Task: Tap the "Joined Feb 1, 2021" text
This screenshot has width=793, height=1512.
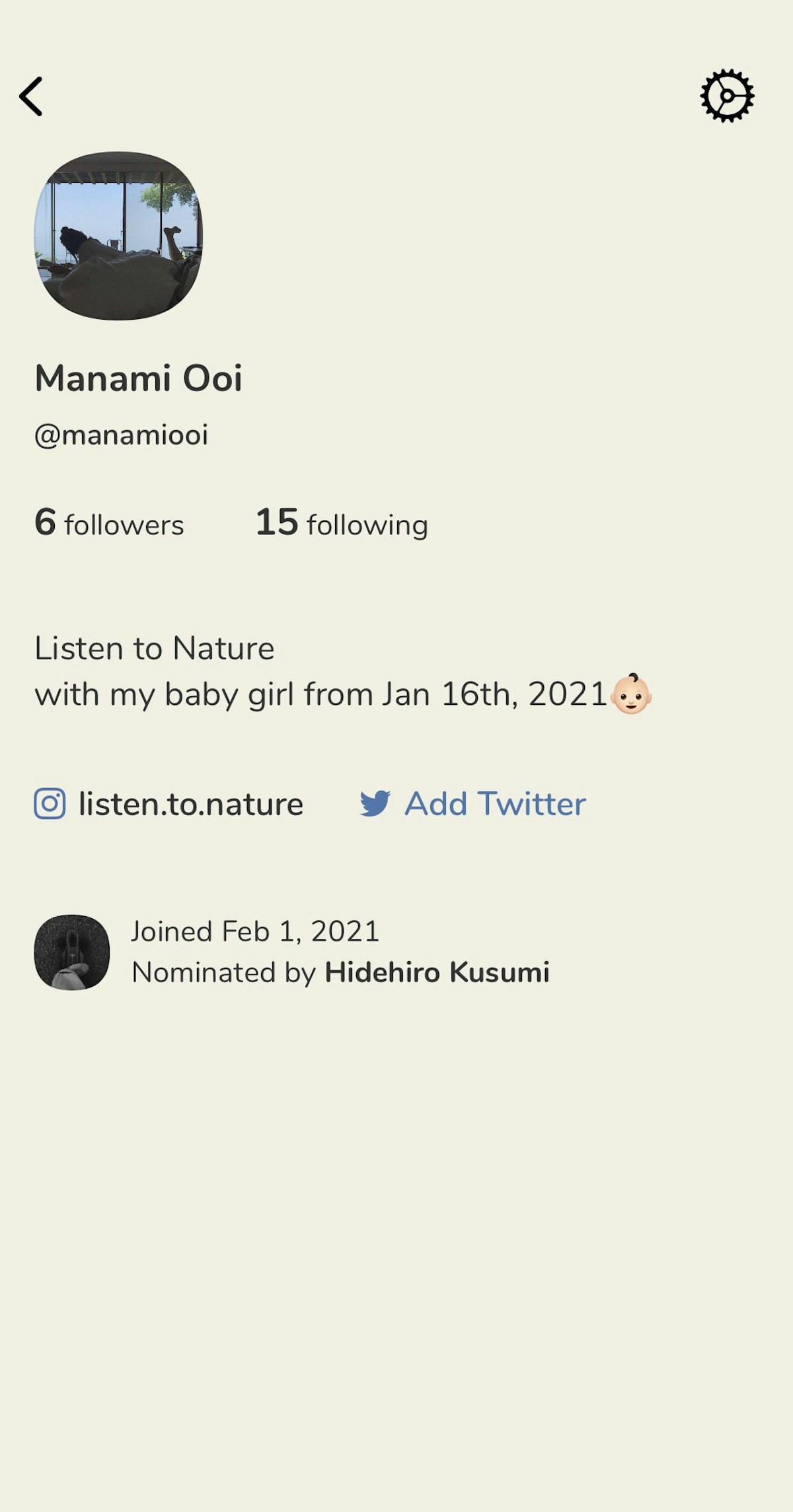Action: 255,931
